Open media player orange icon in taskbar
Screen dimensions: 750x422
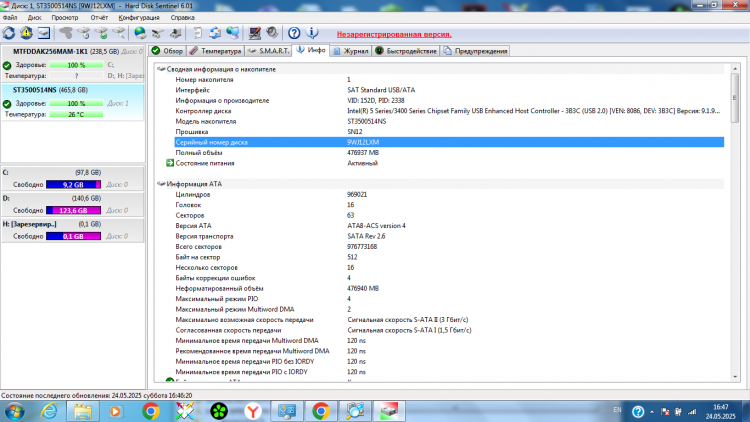click(116, 411)
